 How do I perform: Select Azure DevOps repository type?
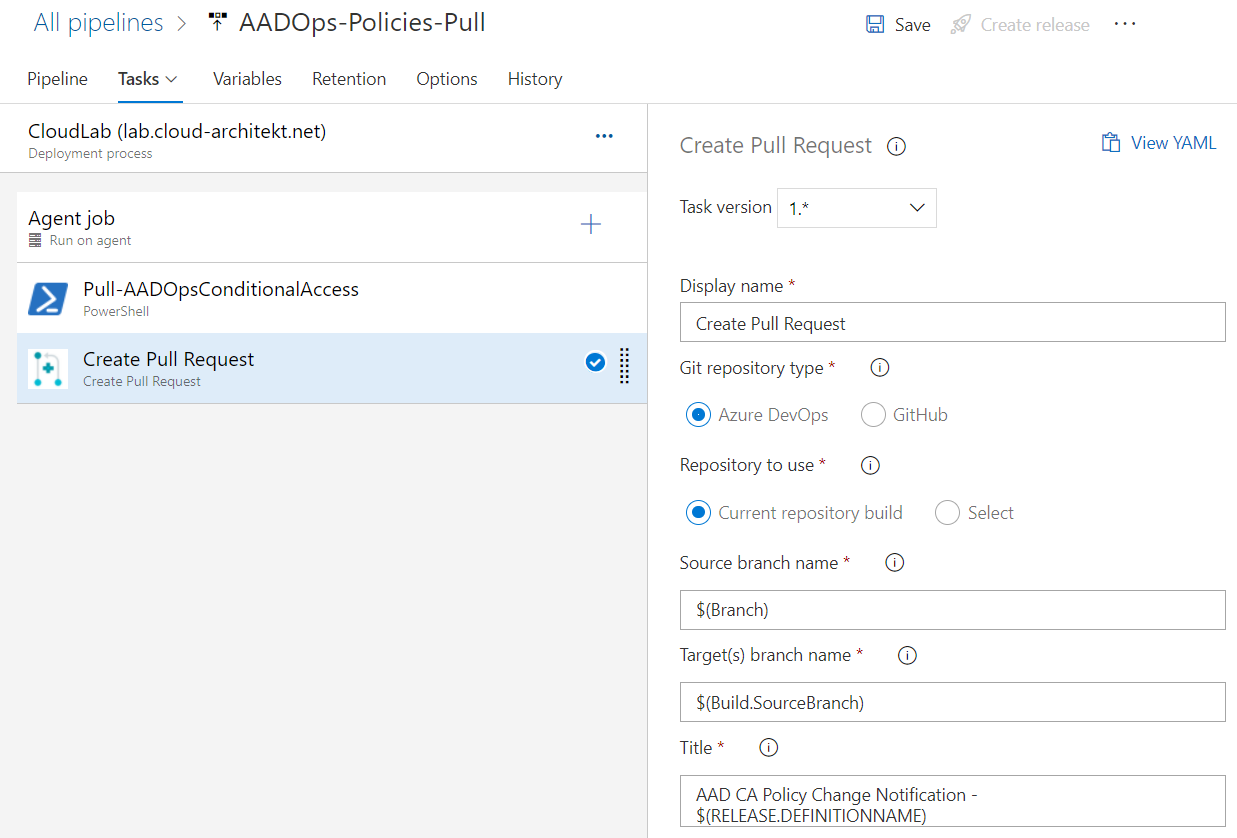(x=698, y=414)
